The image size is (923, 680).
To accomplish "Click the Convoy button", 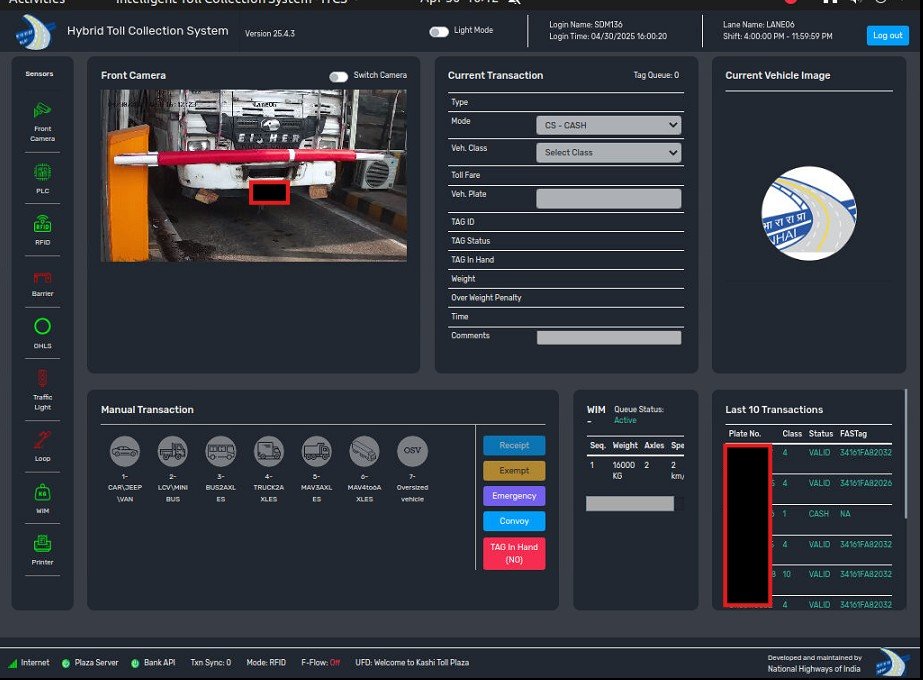I will [x=514, y=521].
